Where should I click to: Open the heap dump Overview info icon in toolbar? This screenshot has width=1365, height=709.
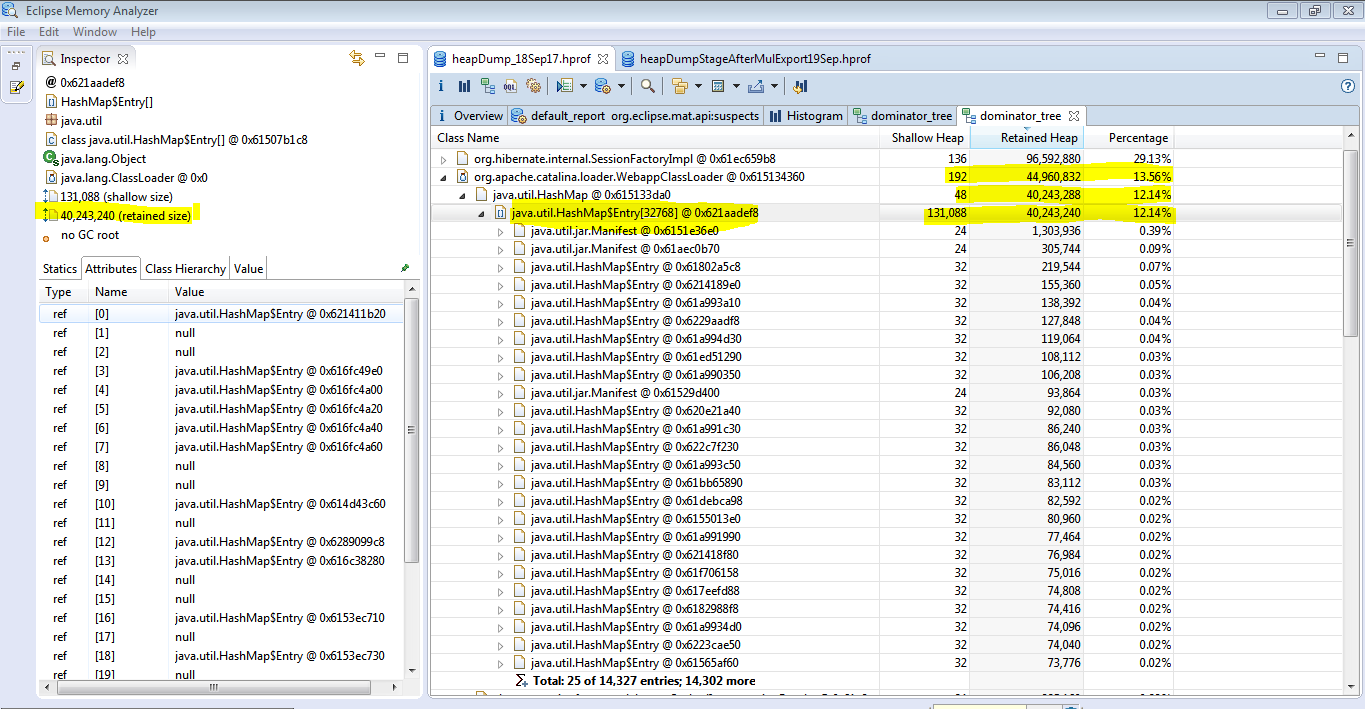coord(441,87)
